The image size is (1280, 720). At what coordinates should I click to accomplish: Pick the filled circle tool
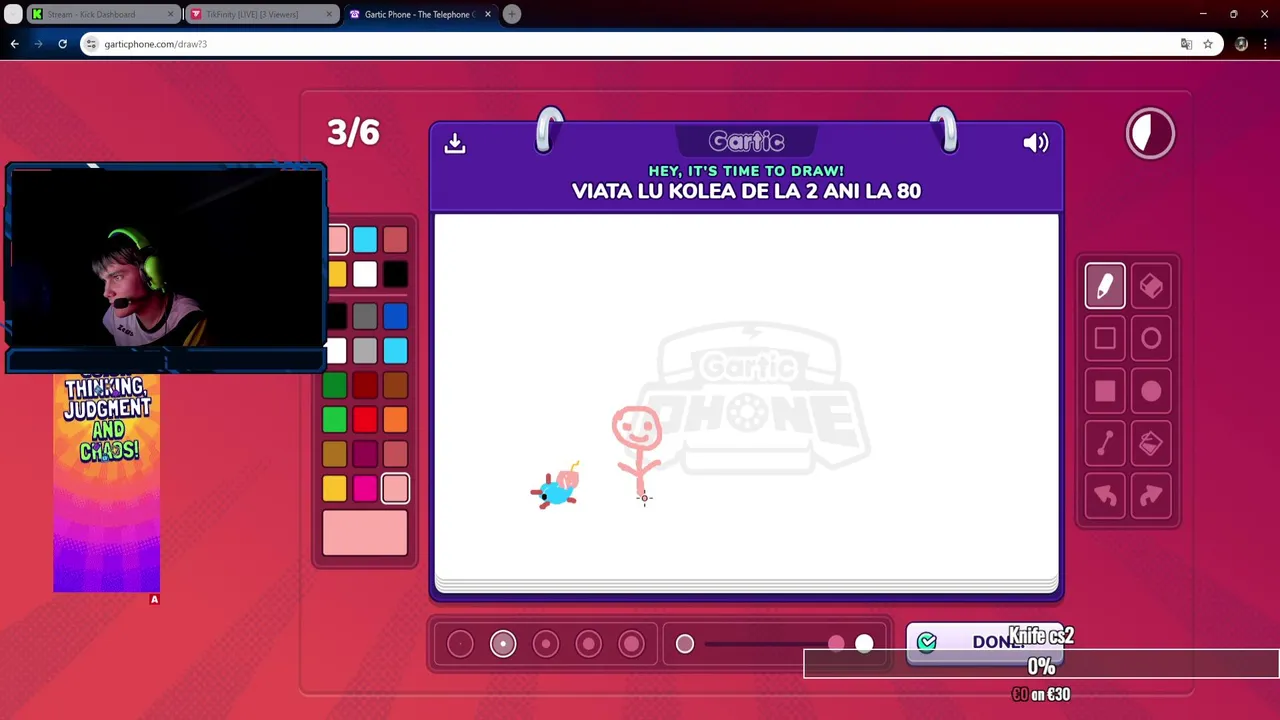click(x=1151, y=391)
